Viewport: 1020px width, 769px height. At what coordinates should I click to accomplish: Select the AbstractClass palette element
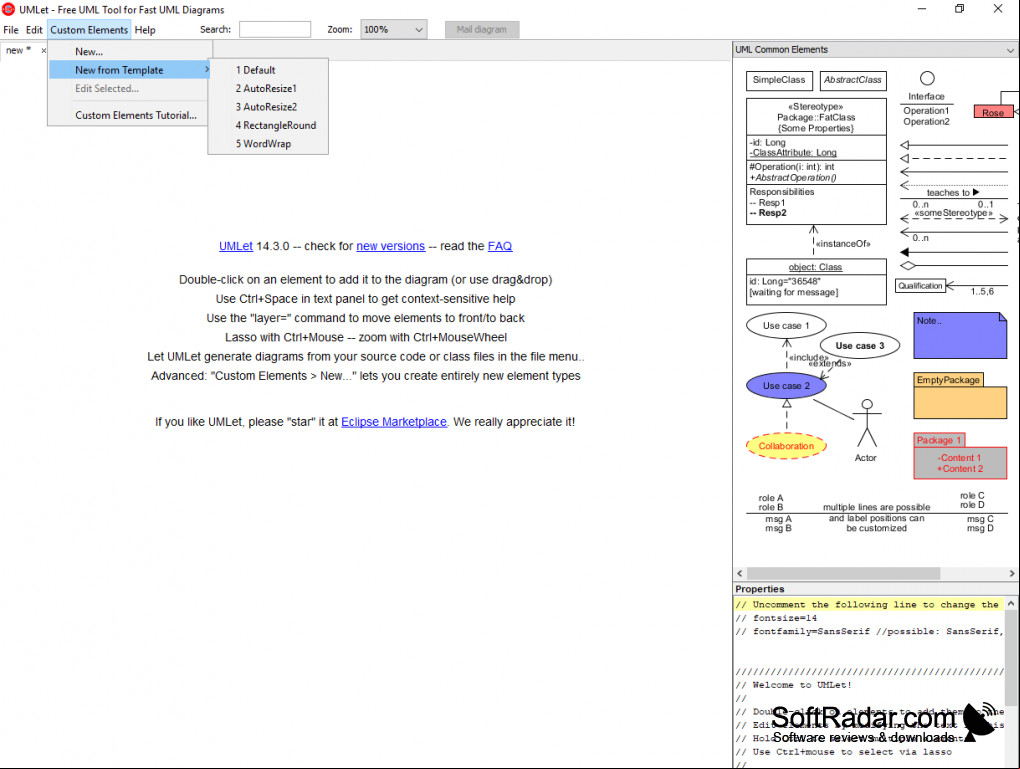tap(852, 80)
